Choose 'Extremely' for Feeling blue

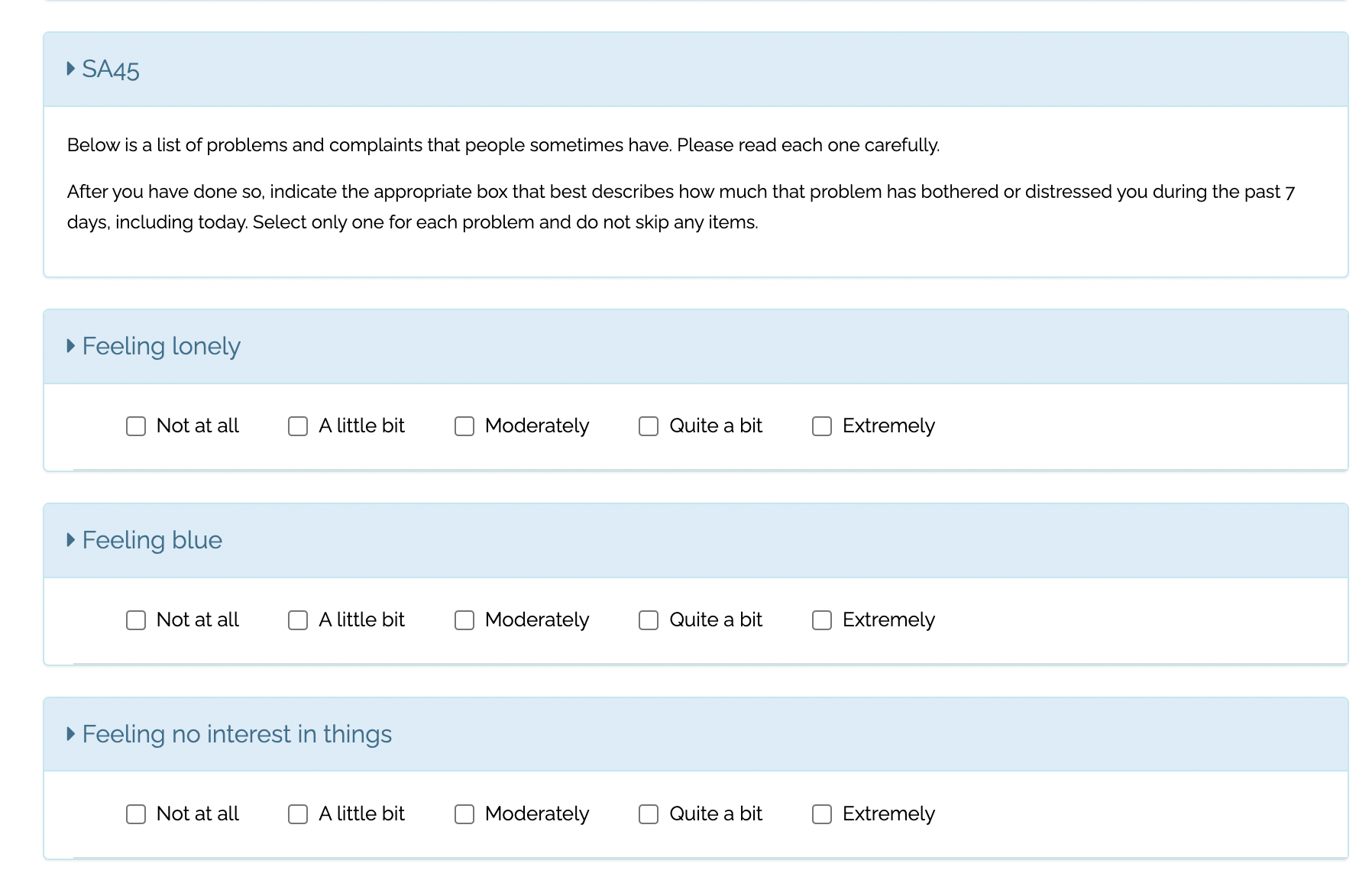(822, 620)
